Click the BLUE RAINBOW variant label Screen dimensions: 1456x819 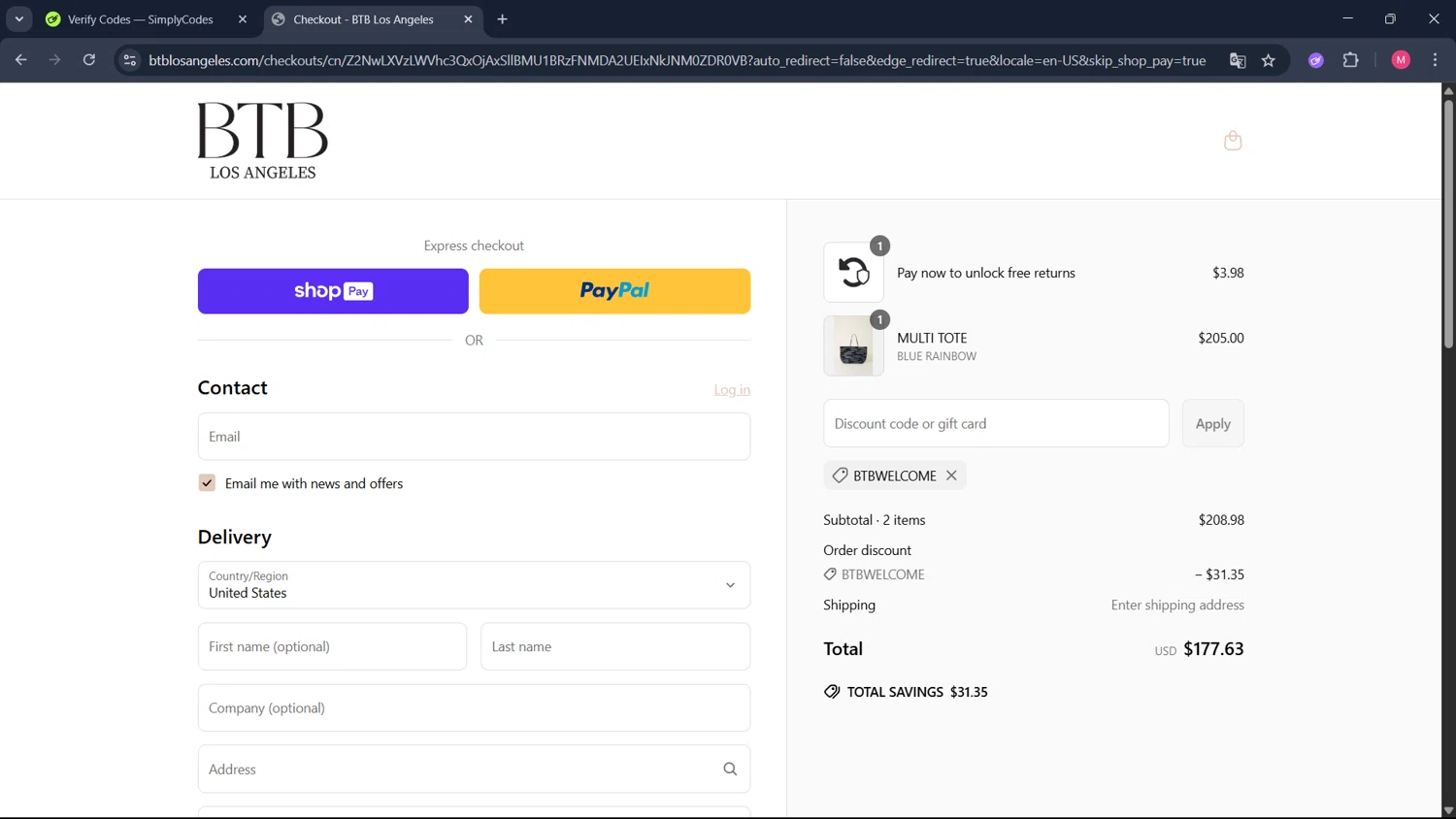click(937, 357)
